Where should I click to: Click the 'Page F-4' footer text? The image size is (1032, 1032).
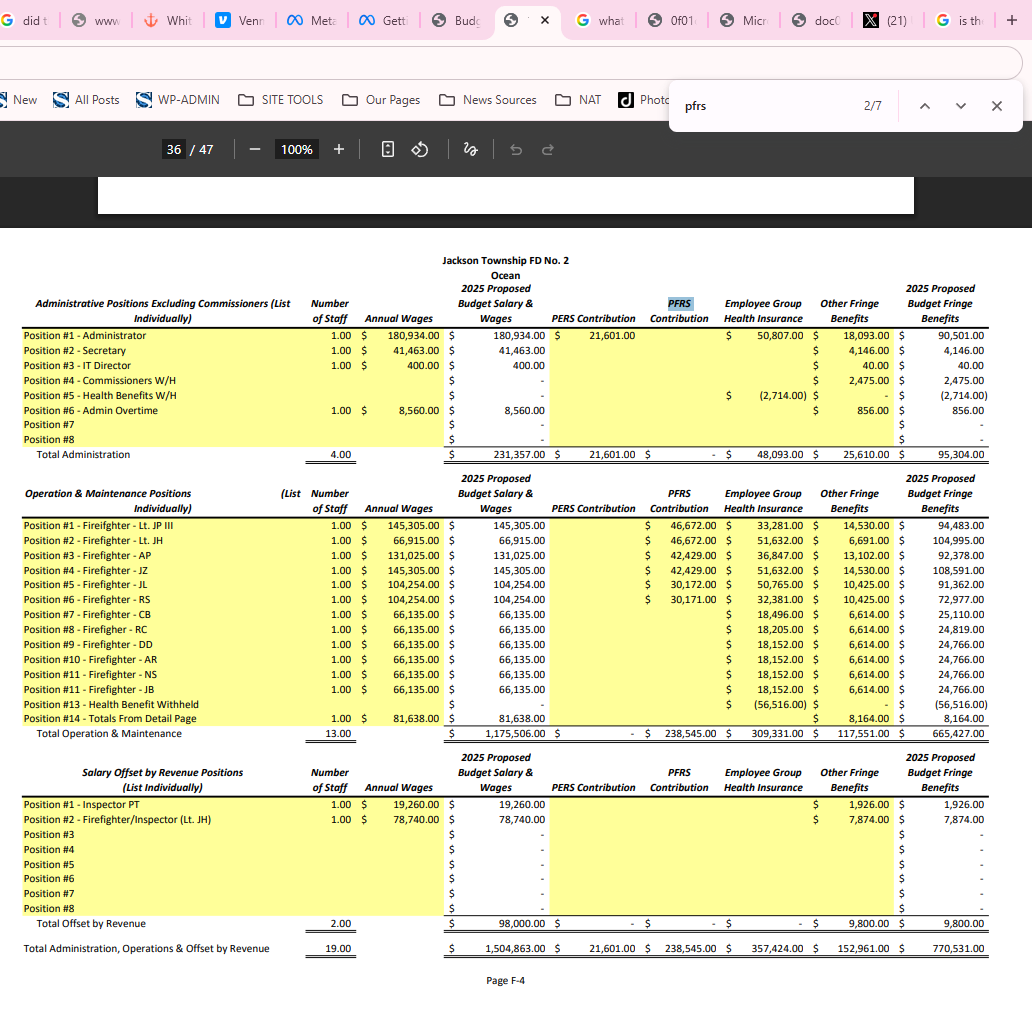[x=505, y=981]
